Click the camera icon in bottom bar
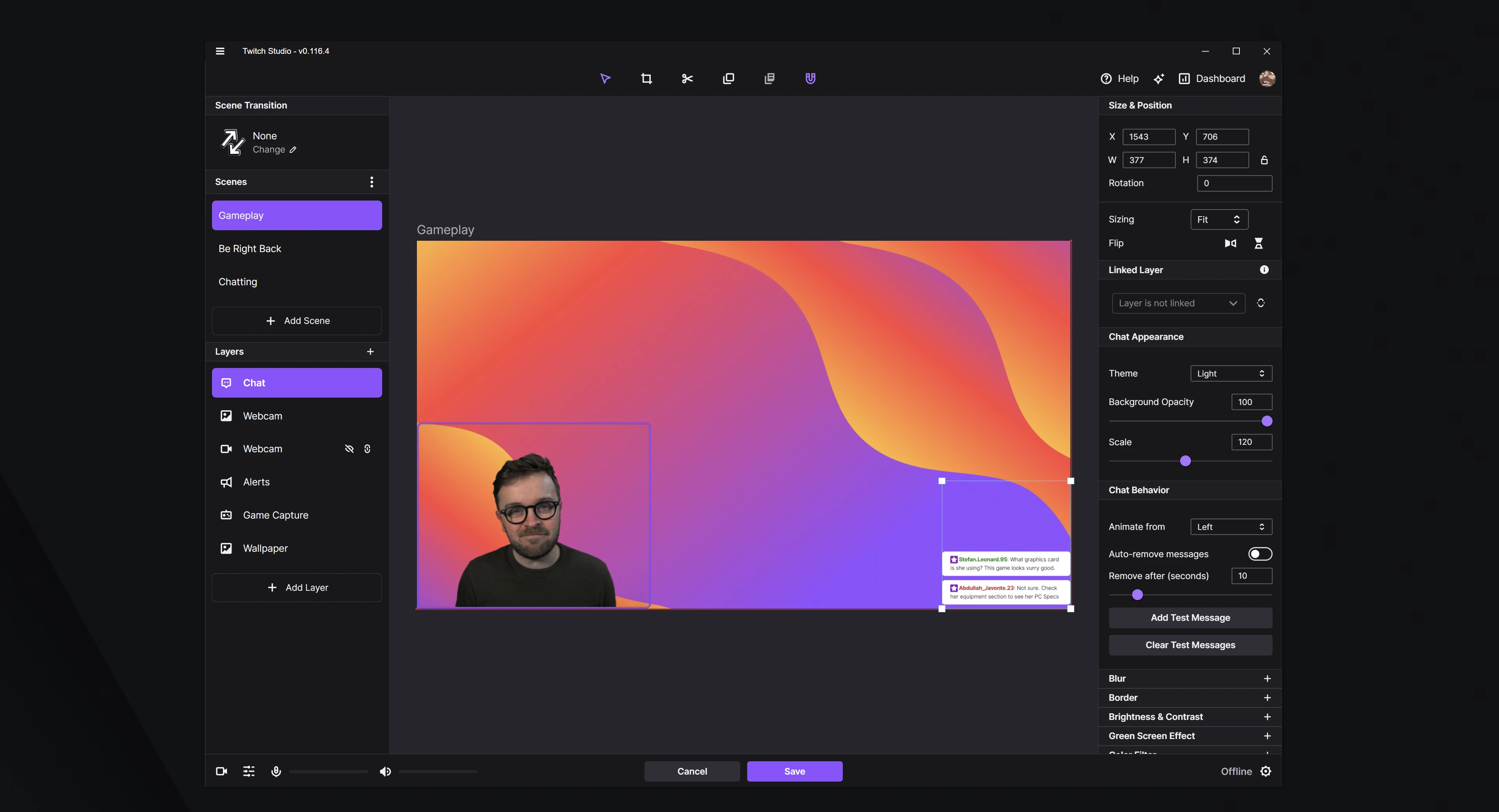 pos(221,771)
